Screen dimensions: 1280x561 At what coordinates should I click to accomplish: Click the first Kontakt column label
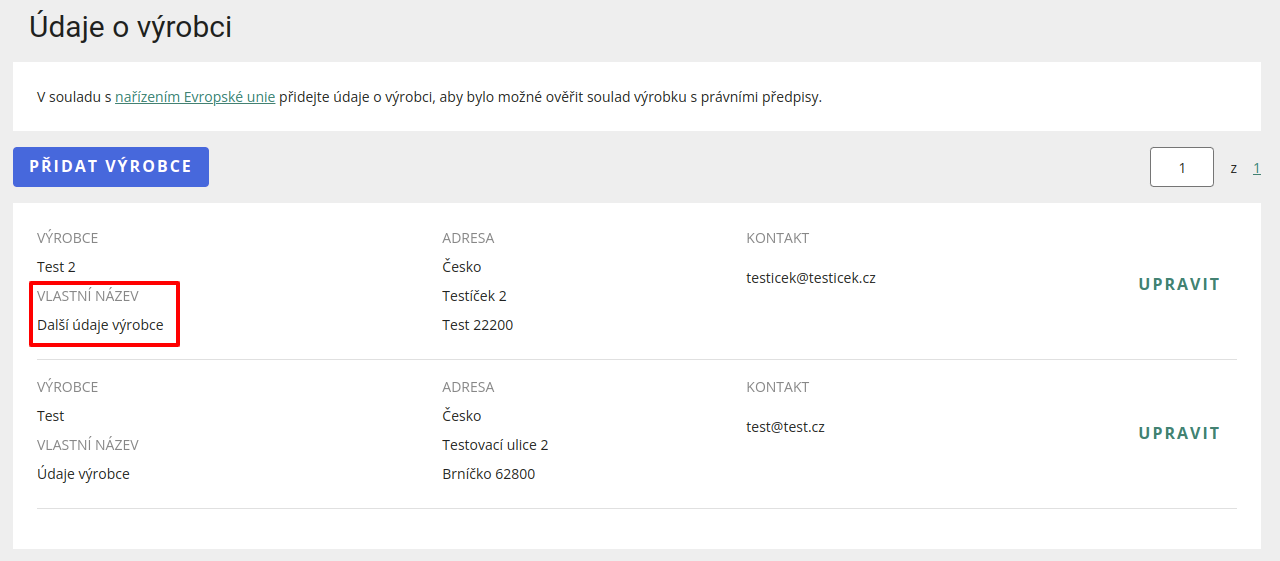click(x=777, y=238)
